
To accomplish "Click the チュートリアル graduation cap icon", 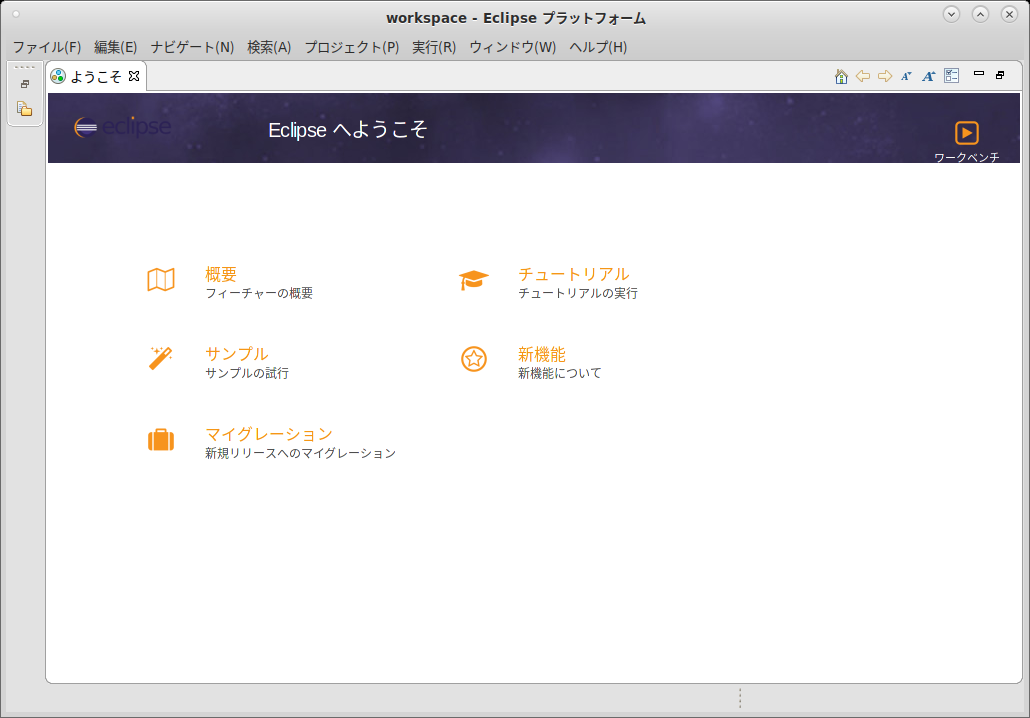I will [474, 280].
